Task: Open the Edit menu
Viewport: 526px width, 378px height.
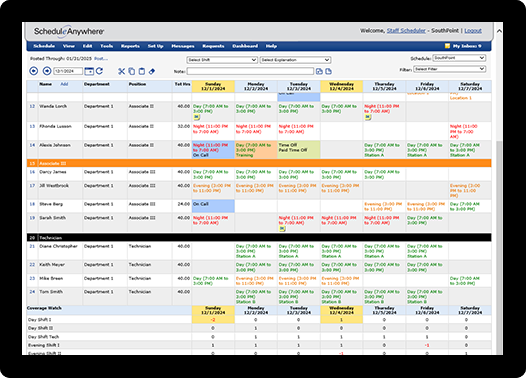Action: 88,46
